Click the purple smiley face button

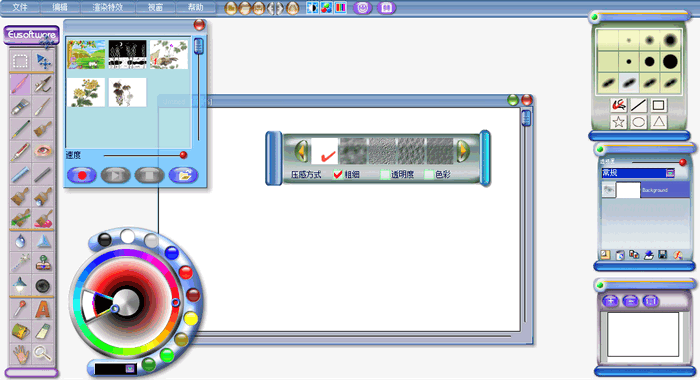click(363, 8)
